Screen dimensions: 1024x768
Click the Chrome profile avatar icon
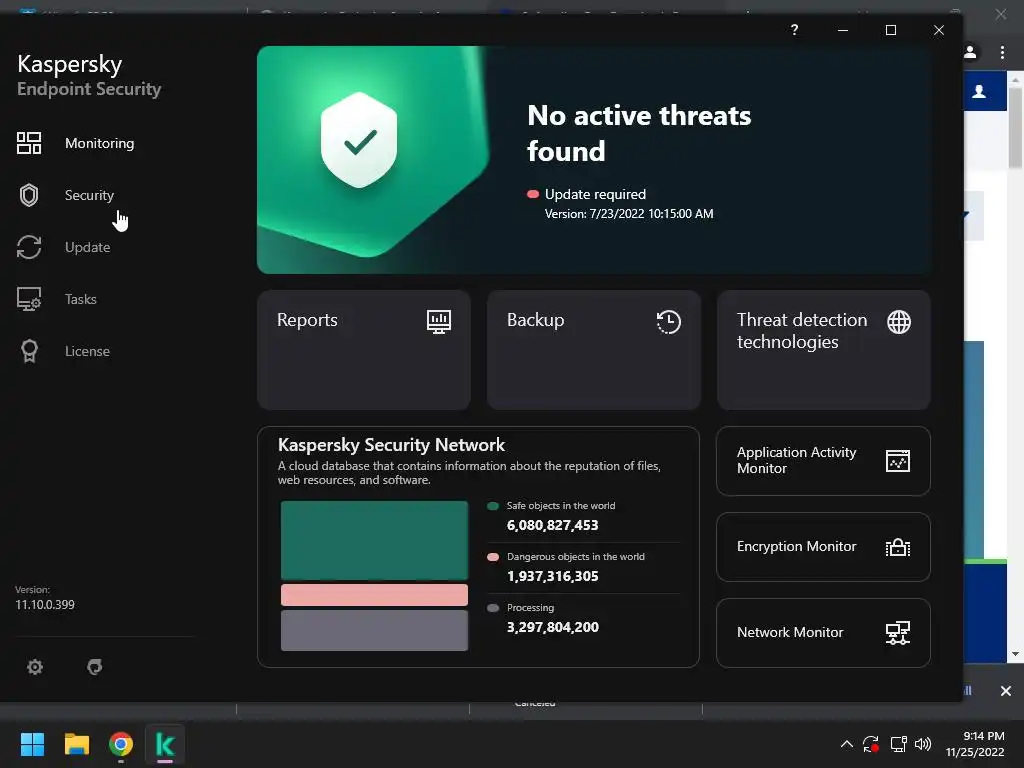click(970, 52)
